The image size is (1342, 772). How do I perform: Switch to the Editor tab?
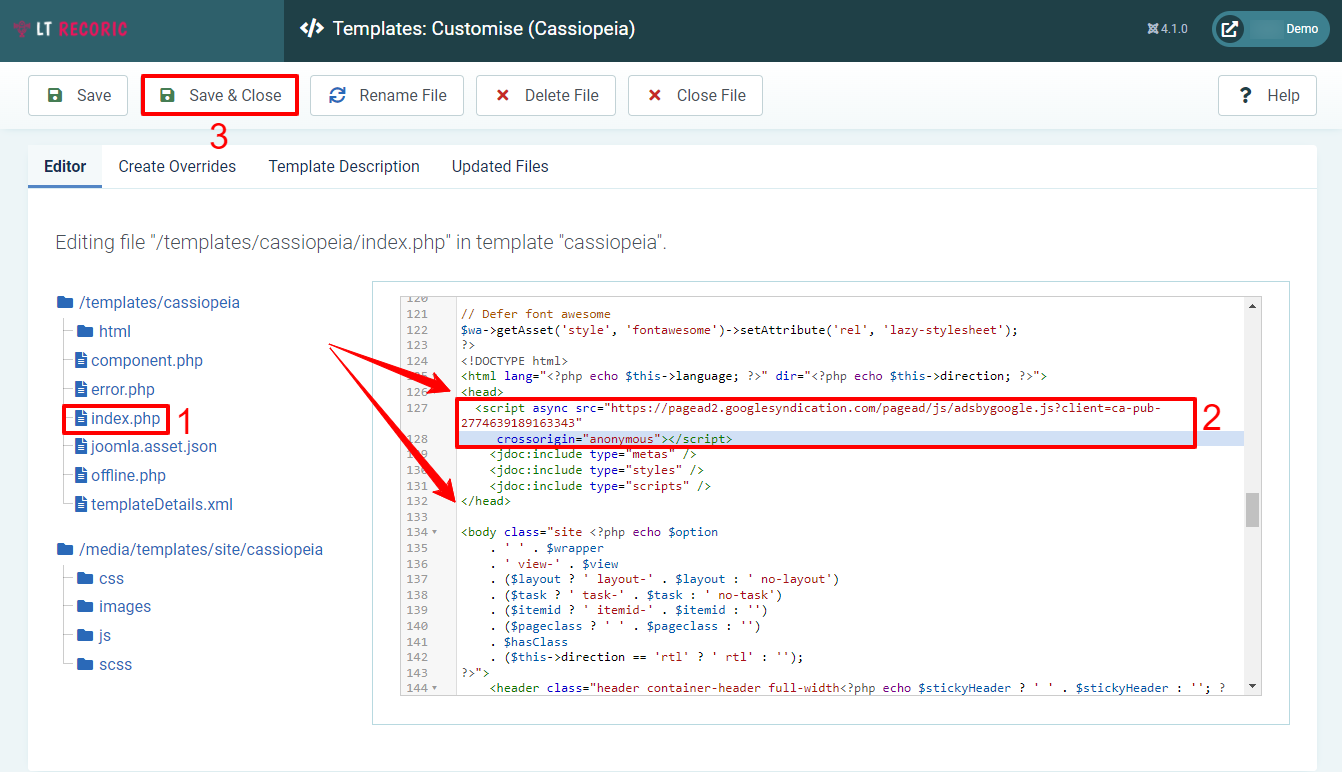click(65, 166)
